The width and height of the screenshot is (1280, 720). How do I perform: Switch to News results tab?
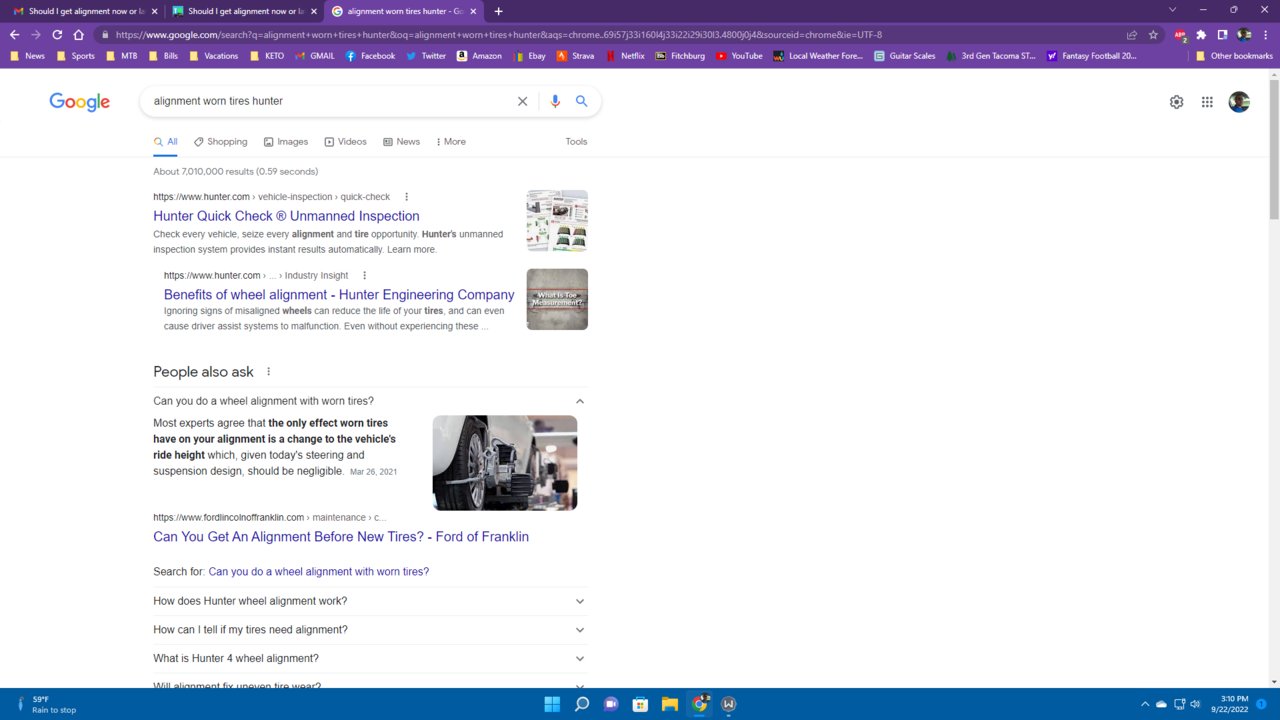point(402,142)
